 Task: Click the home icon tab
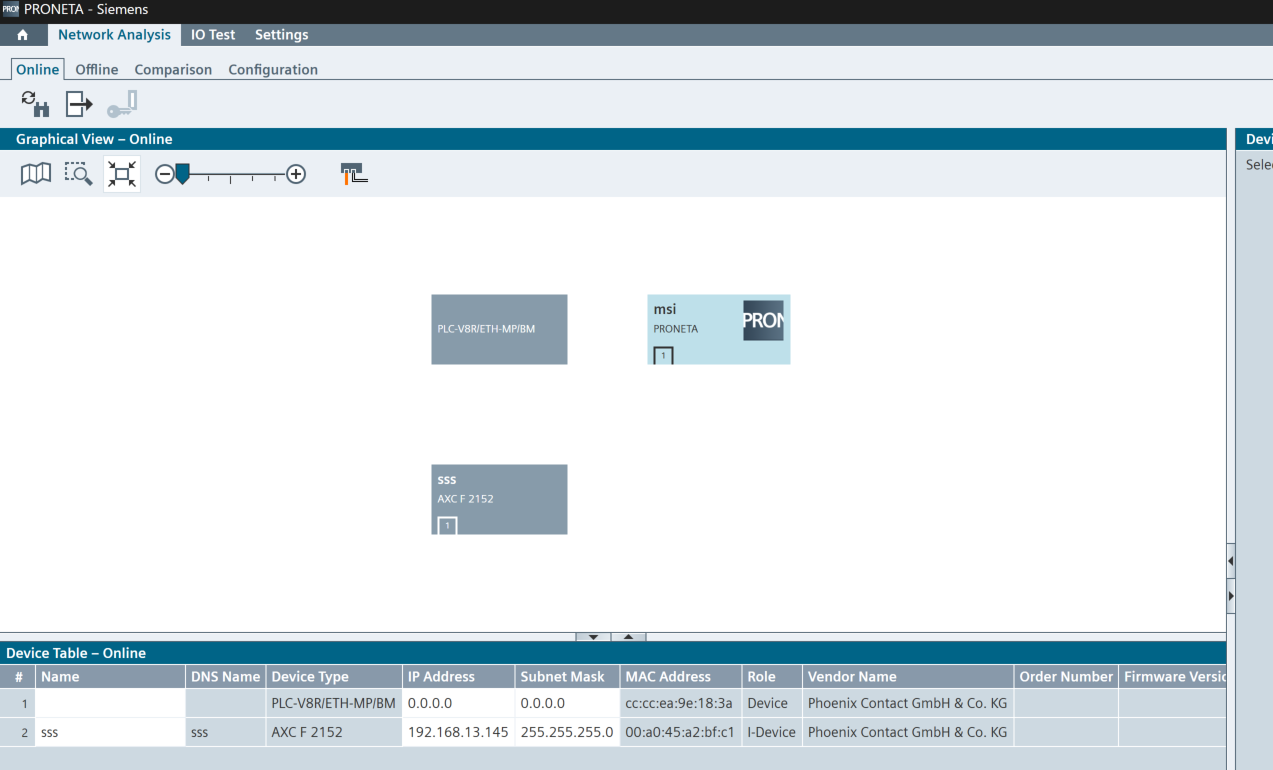(23, 35)
